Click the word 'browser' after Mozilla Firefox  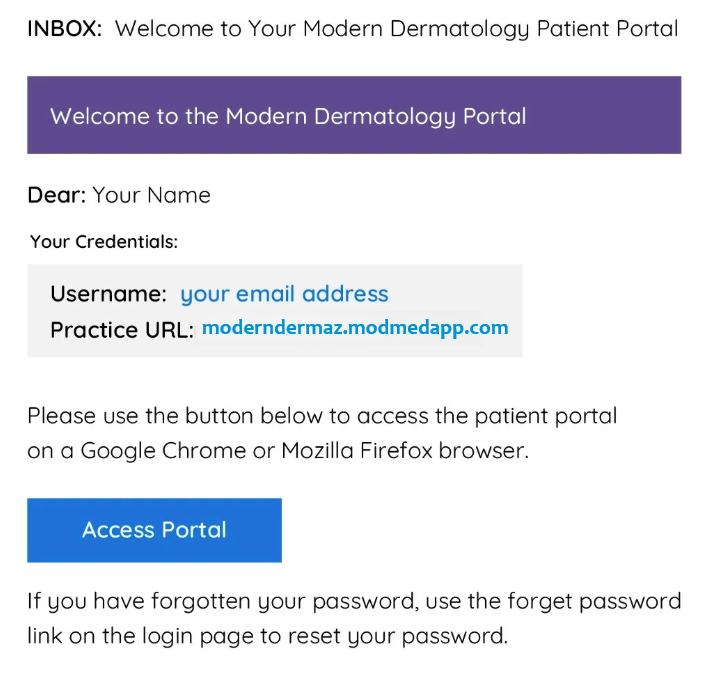pyautogui.click(x=481, y=450)
